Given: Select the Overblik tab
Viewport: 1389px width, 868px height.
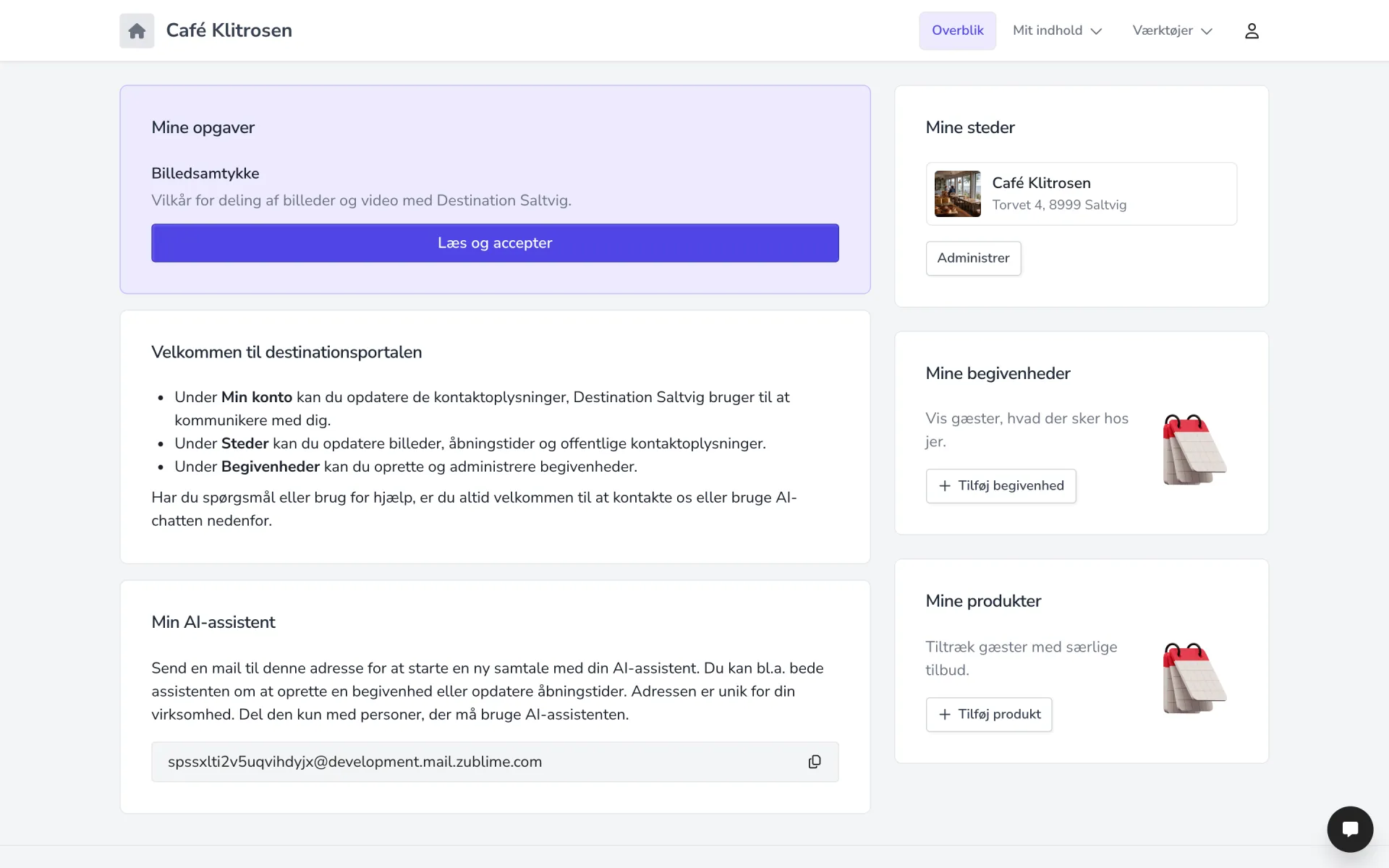Looking at the screenshot, I should tap(957, 30).
